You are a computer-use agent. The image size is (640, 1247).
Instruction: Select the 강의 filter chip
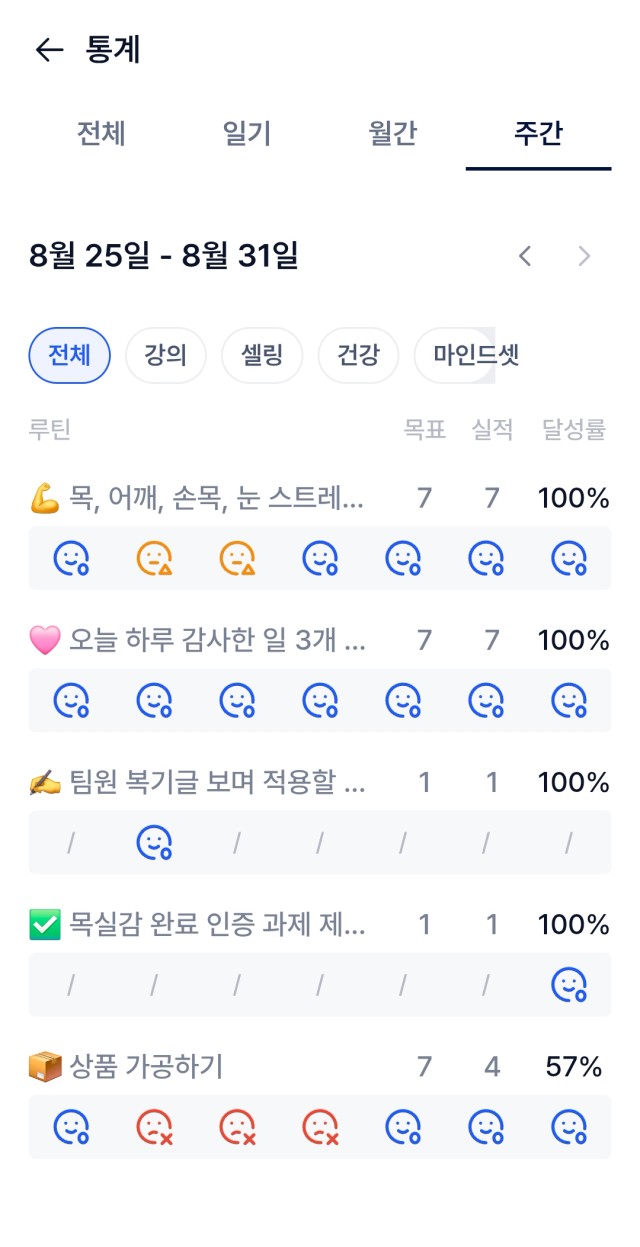click(x=166, y=355)
